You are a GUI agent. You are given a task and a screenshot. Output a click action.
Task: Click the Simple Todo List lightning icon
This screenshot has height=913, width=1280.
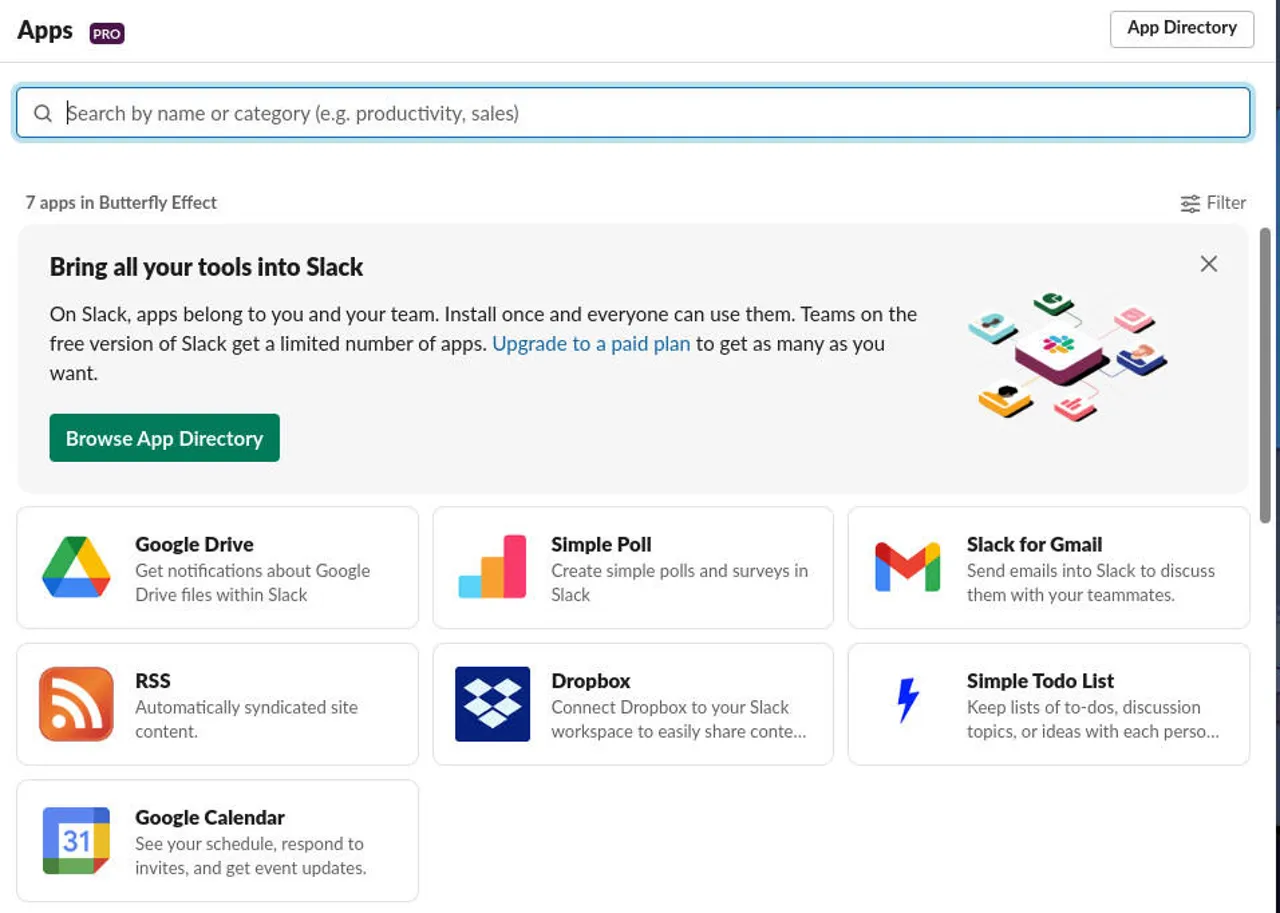[x=907, y=703]
